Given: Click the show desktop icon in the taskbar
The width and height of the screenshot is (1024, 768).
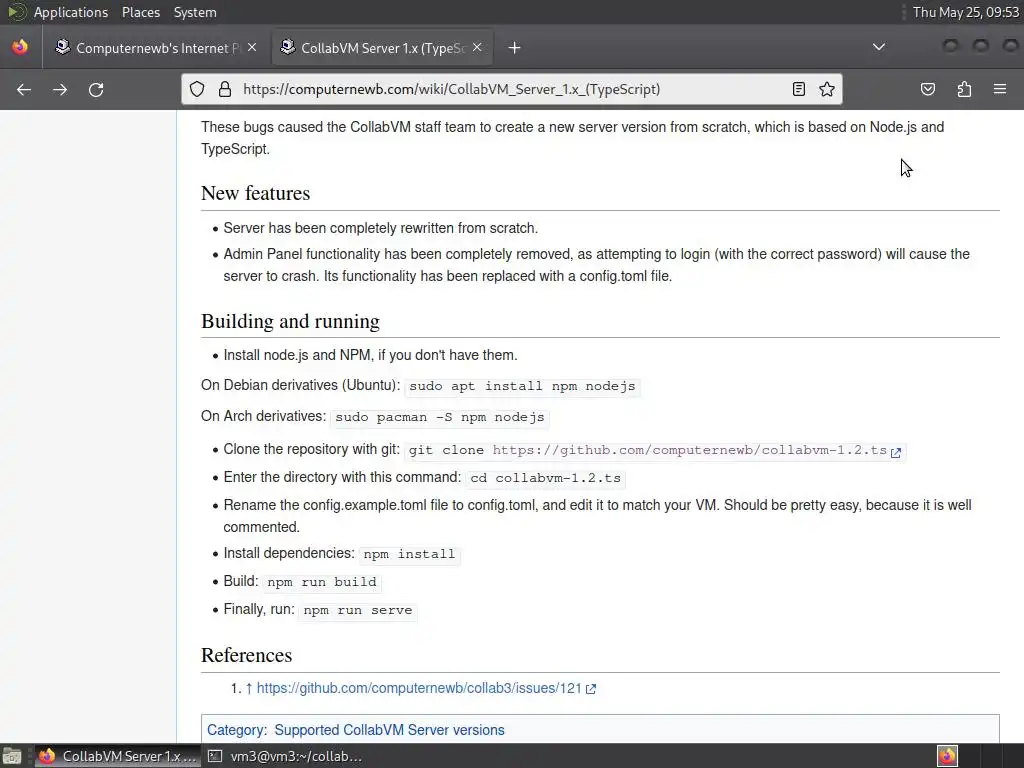Looking at the screenshot, I should (12, 756).
